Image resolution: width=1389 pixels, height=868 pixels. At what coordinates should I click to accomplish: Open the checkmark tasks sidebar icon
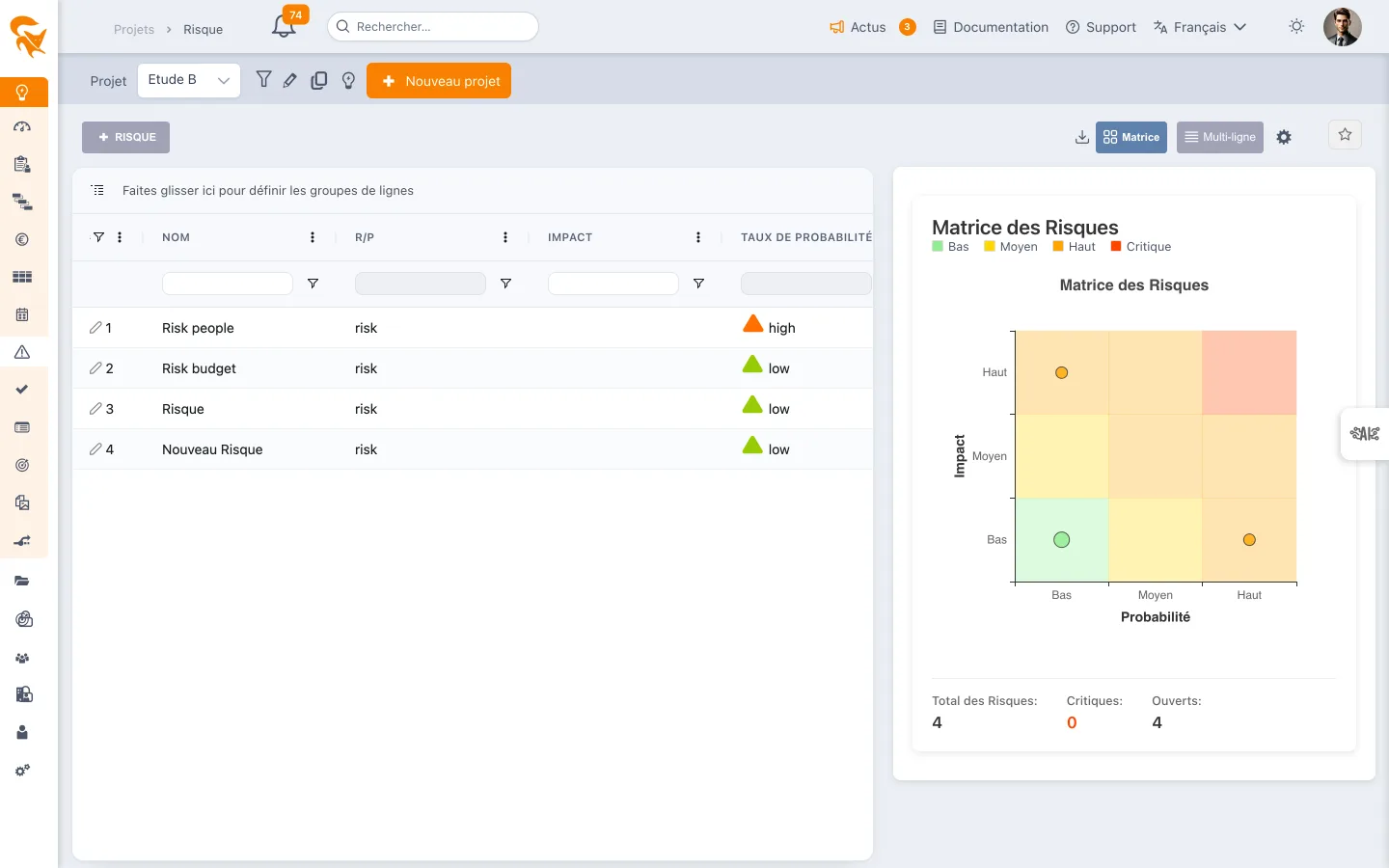point(22,390)
